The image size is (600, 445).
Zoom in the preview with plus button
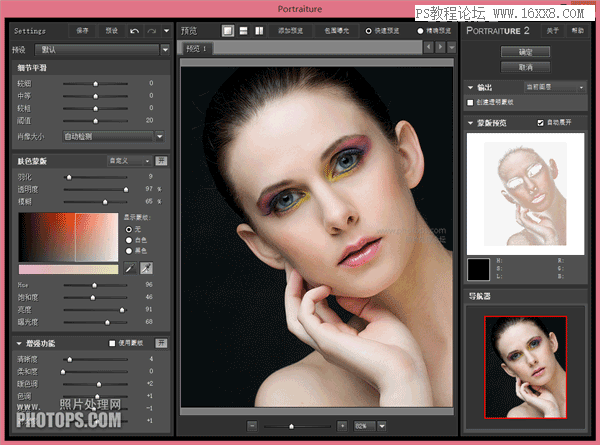point(342,425)
